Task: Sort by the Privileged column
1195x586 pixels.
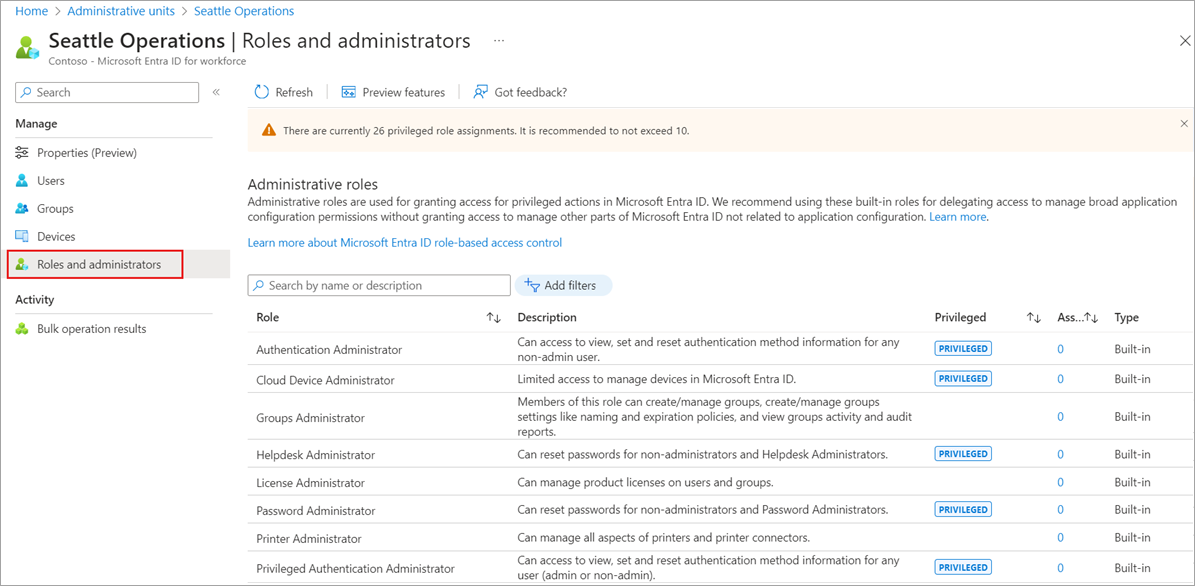Action: pos(1033,318)
